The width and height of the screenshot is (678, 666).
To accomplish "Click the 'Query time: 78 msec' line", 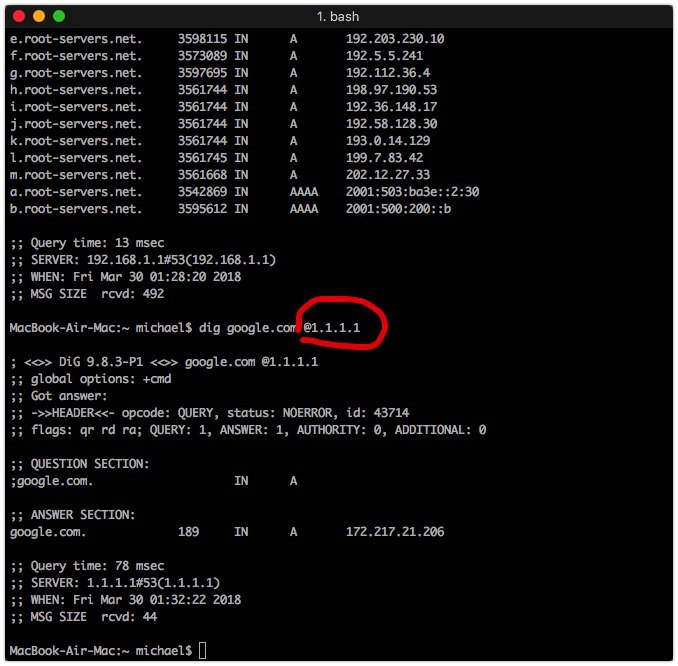I will click(87, 566).
